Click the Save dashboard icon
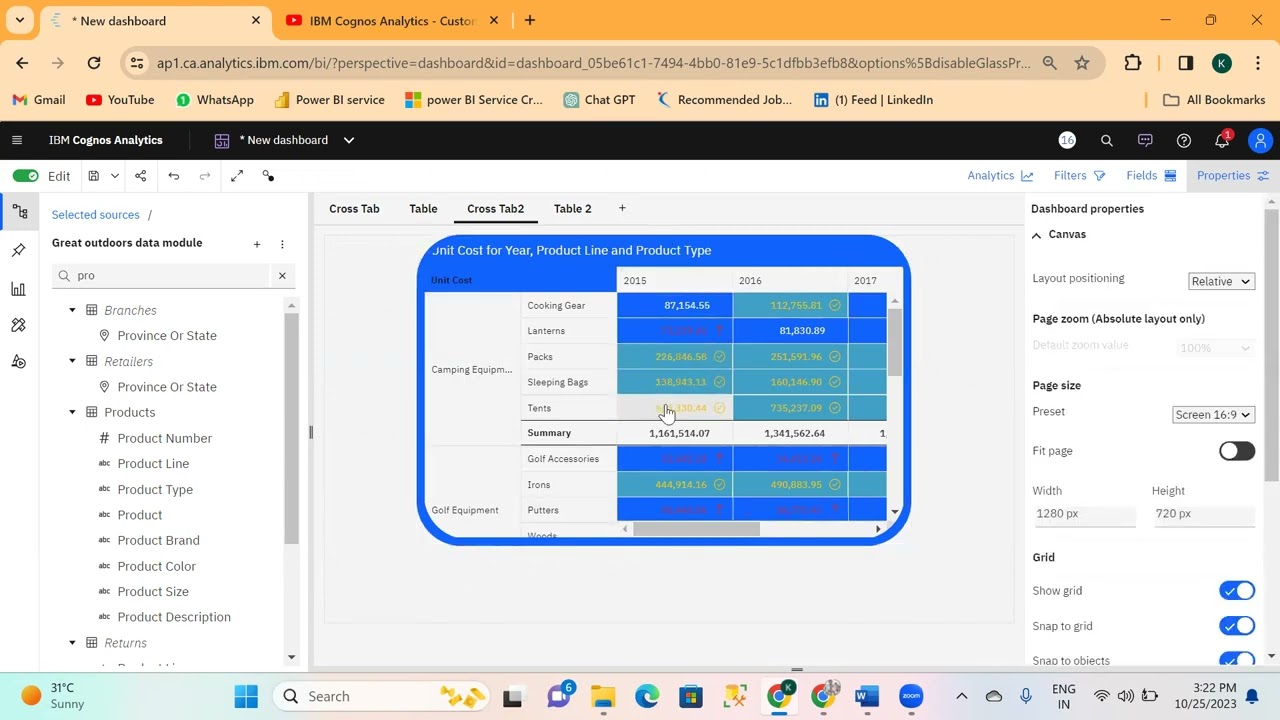The height and width of the screenshot is (720, 1280). (93, 176)
